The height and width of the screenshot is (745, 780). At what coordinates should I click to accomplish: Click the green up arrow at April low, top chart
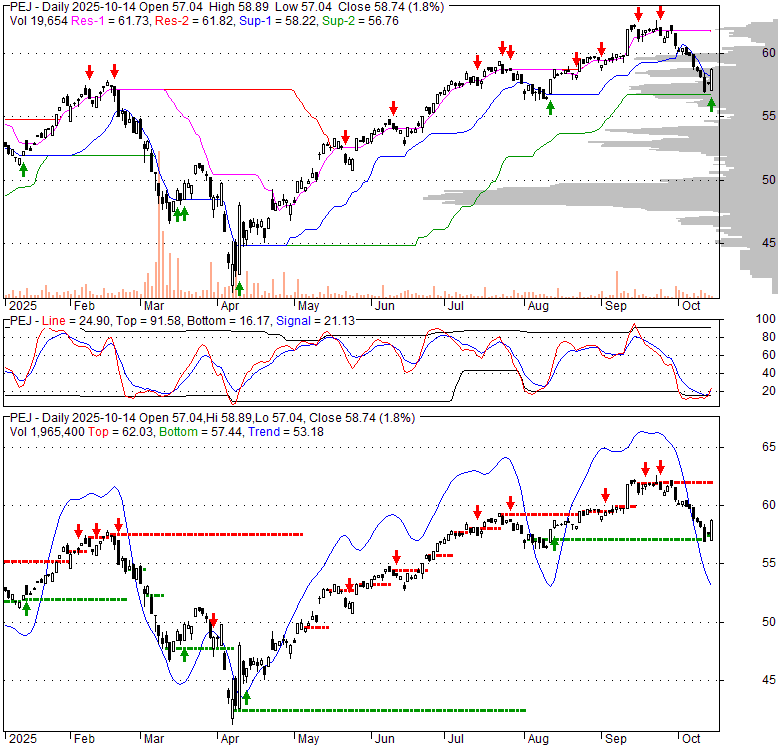pos(239,288)
